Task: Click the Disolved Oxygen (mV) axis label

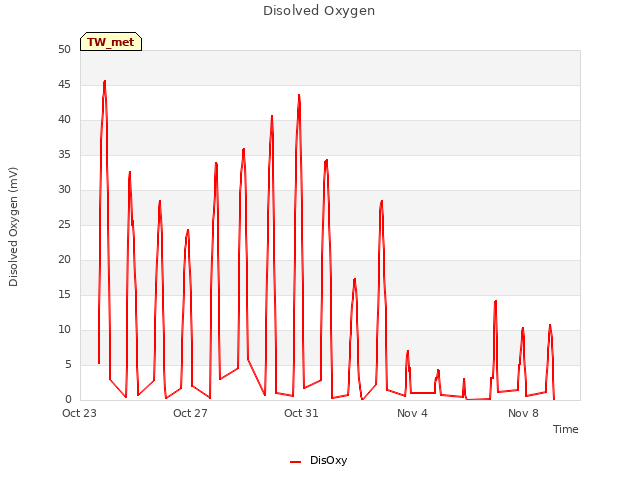Action: (x=13, y=227)
